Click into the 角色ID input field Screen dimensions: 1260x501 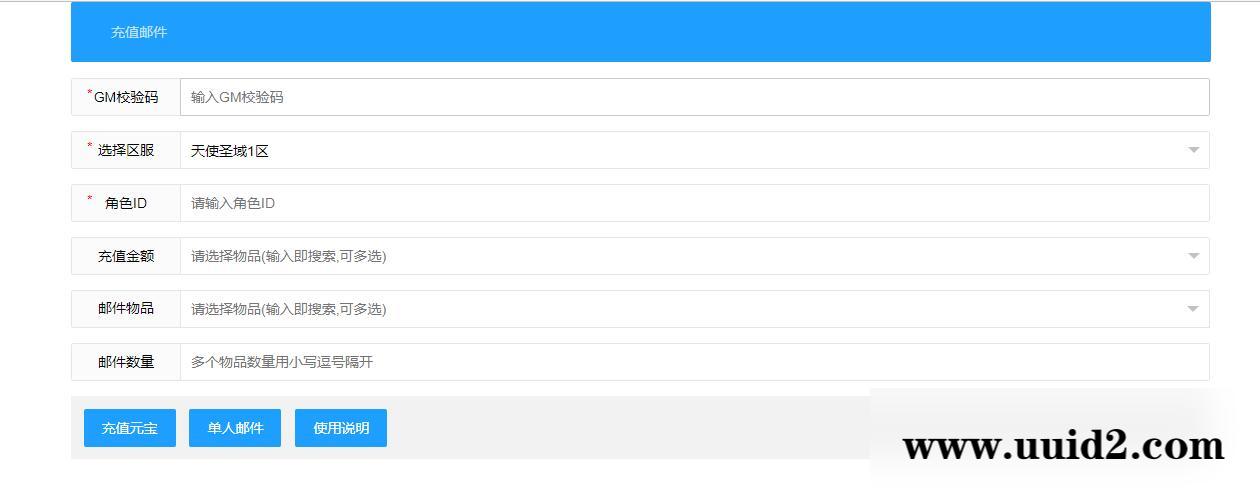point(694,203)
